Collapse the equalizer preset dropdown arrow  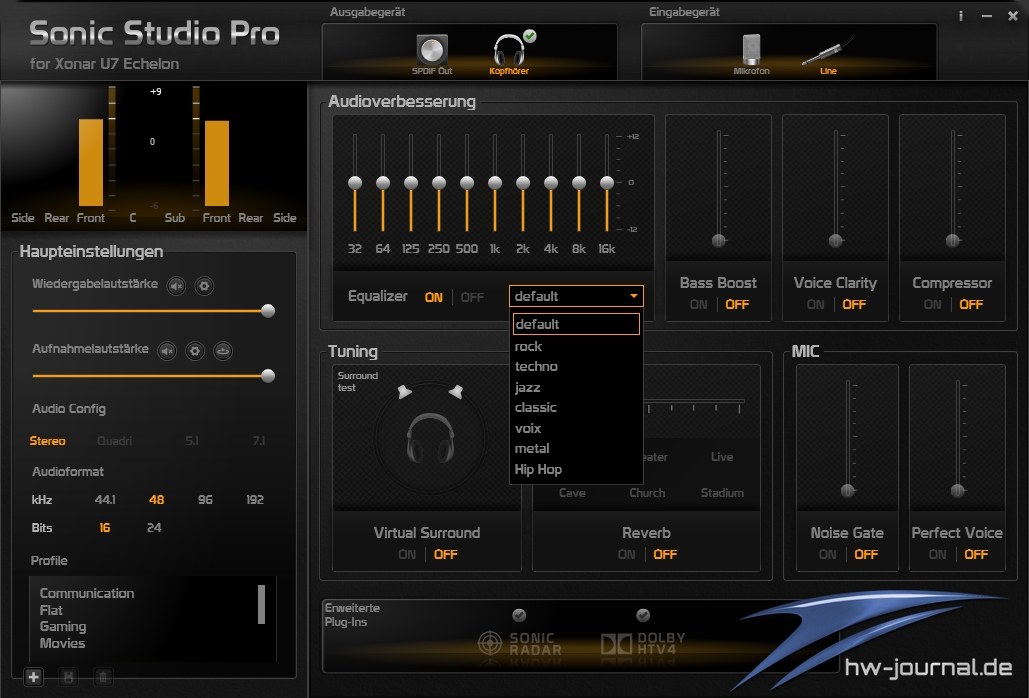click(633, 296)
